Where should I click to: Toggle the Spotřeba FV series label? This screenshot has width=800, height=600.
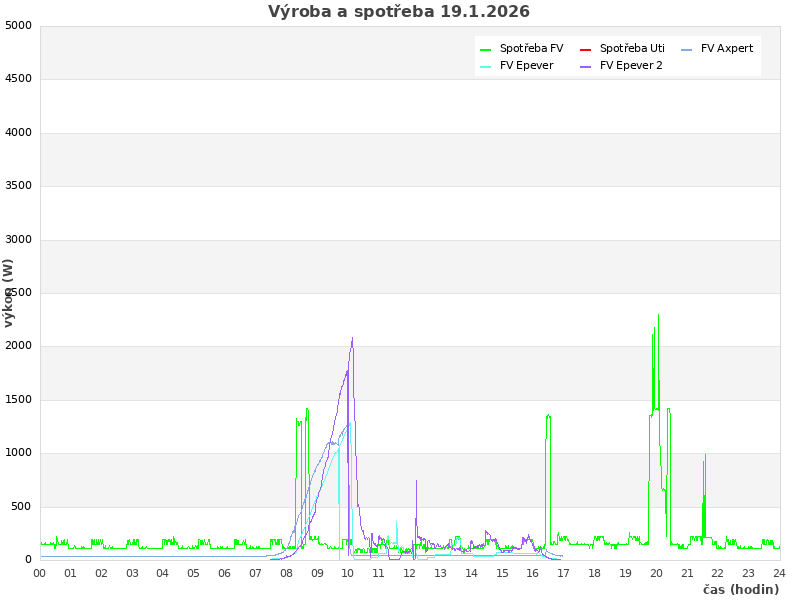coord(531,48)
